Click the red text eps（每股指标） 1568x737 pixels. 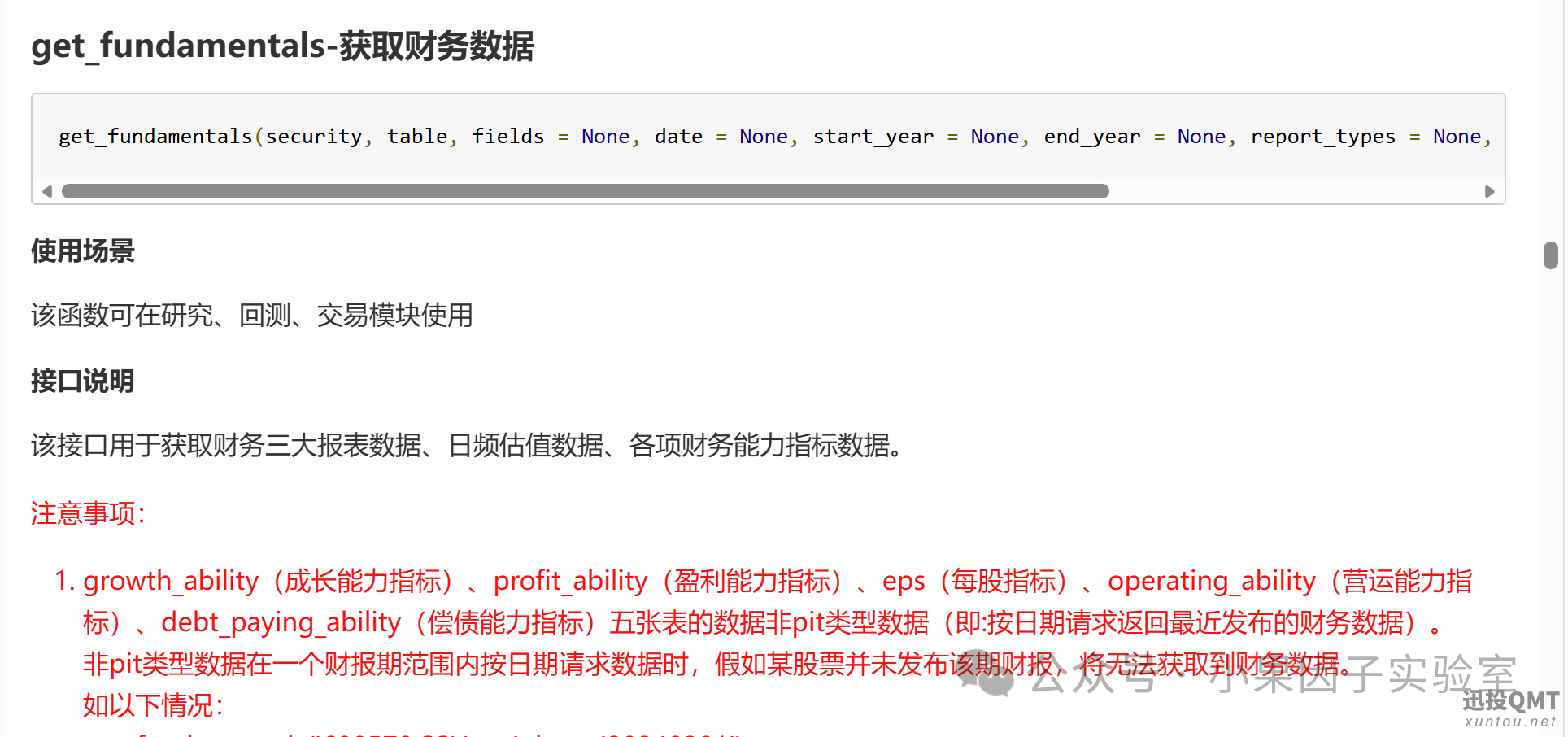coord(976,581)
